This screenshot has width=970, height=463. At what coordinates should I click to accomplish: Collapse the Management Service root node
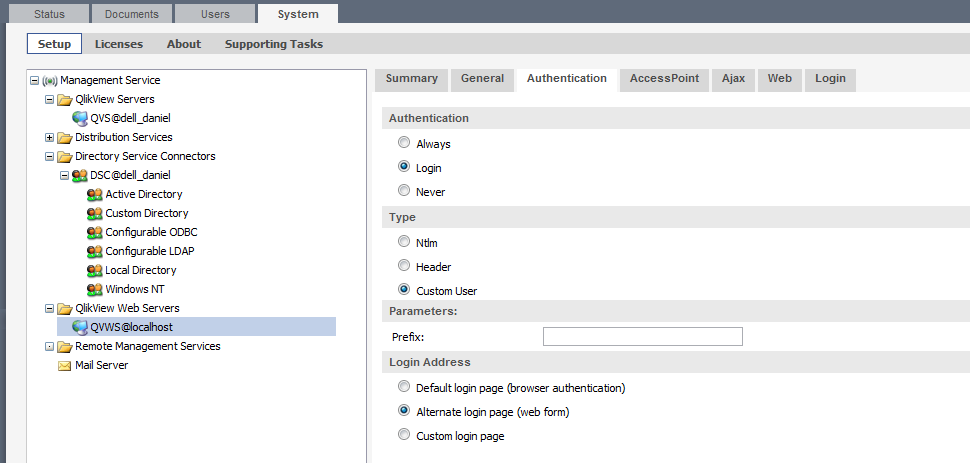click(35, 80)
